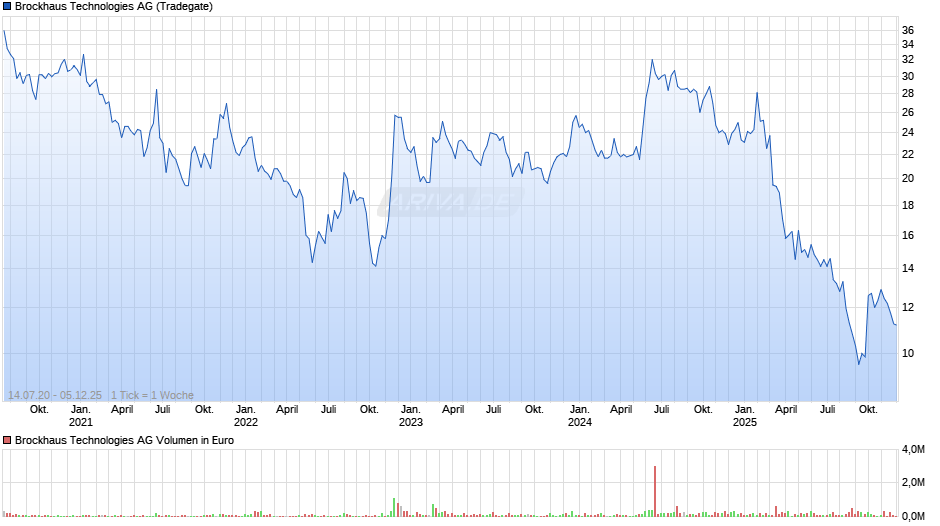Click the "2023" year label on time axis
The image size is (940, 526).
click(411, 422)
